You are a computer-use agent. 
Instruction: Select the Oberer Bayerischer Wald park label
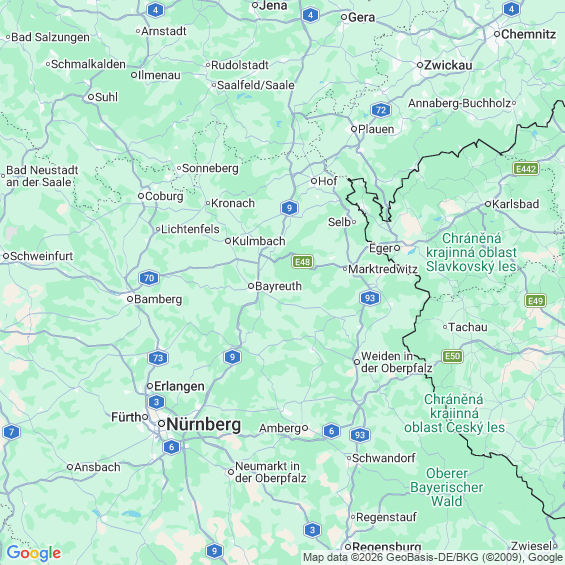tap(447, 487)
